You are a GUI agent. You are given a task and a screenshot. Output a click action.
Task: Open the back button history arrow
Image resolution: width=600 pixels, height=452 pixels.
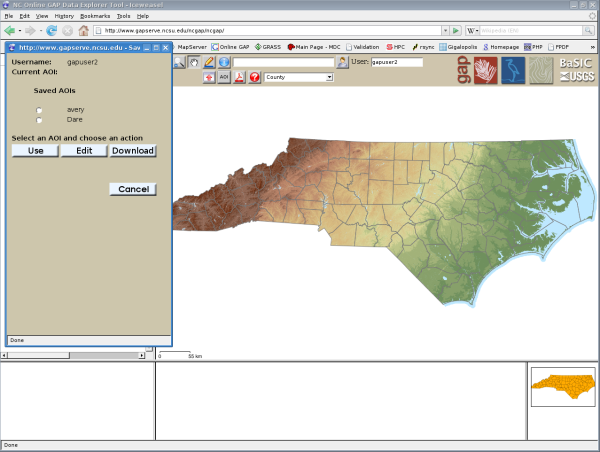point(20,30)
